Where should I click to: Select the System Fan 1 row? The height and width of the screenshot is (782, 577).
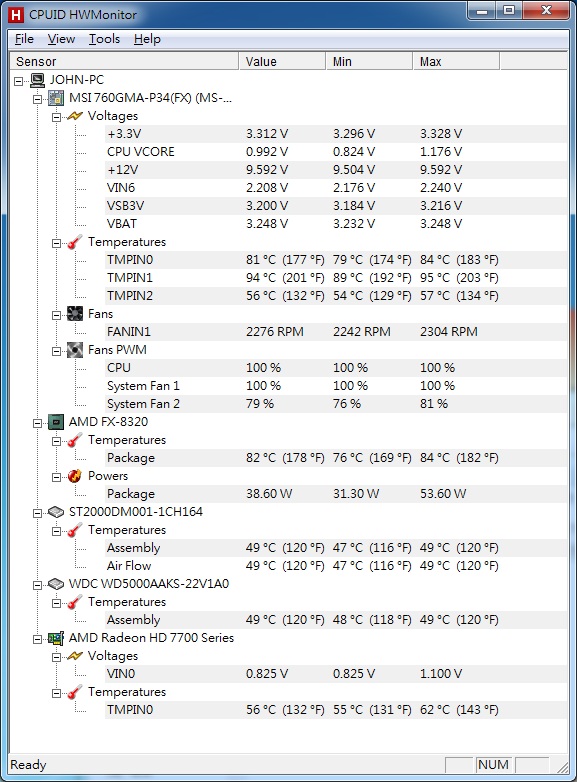(x=336, y=386)
